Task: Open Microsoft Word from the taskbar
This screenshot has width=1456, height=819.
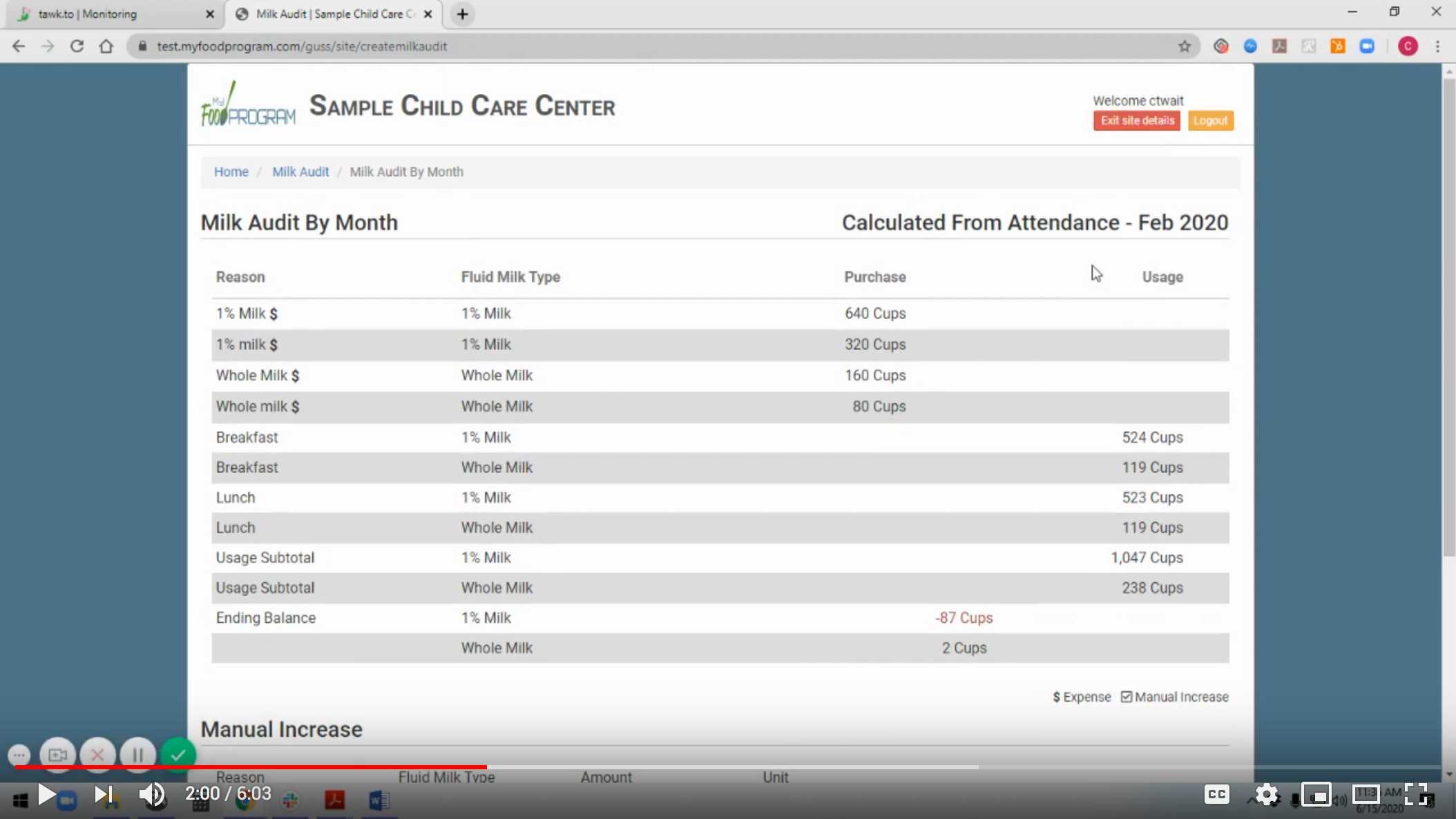Action: tap(379, 800)
